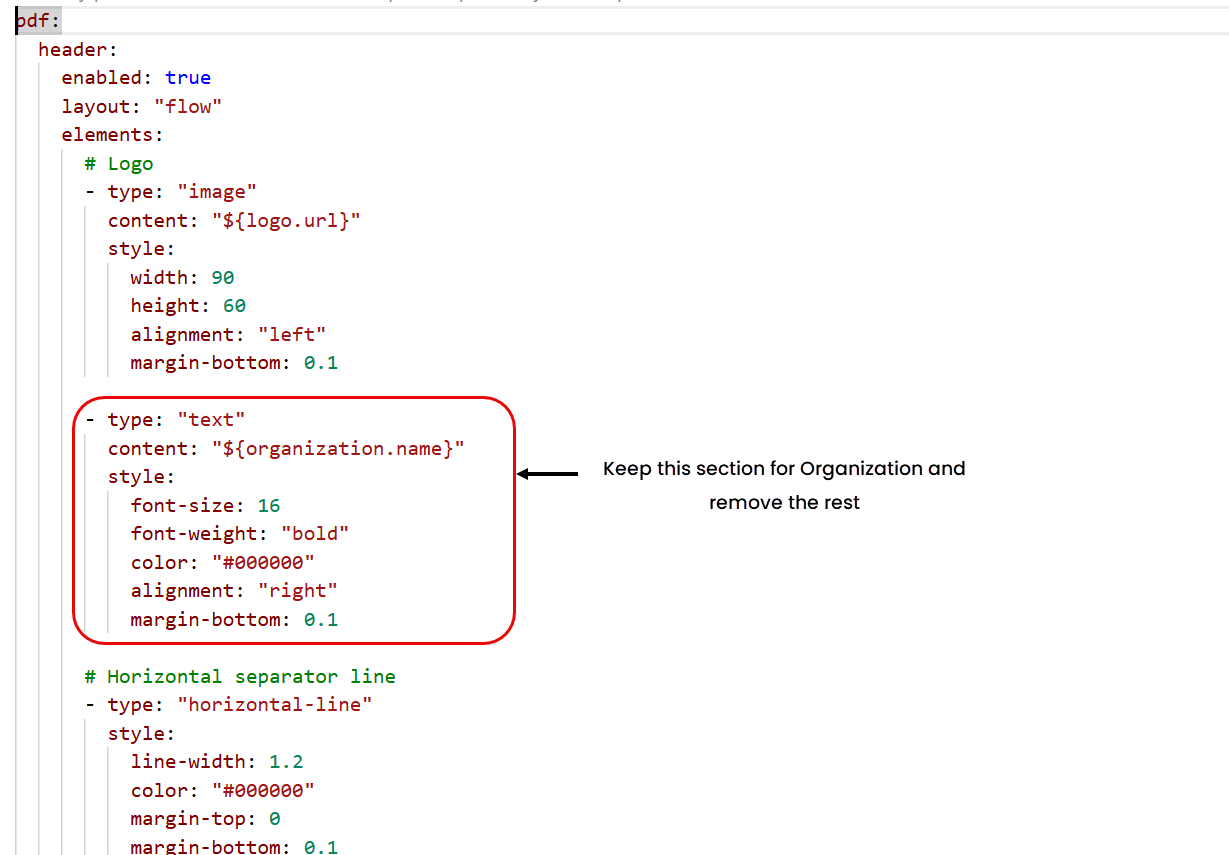Click the "${logo.url}" content string
Viewport: 1229px width, 855px height.
click(x=285, y=220)
